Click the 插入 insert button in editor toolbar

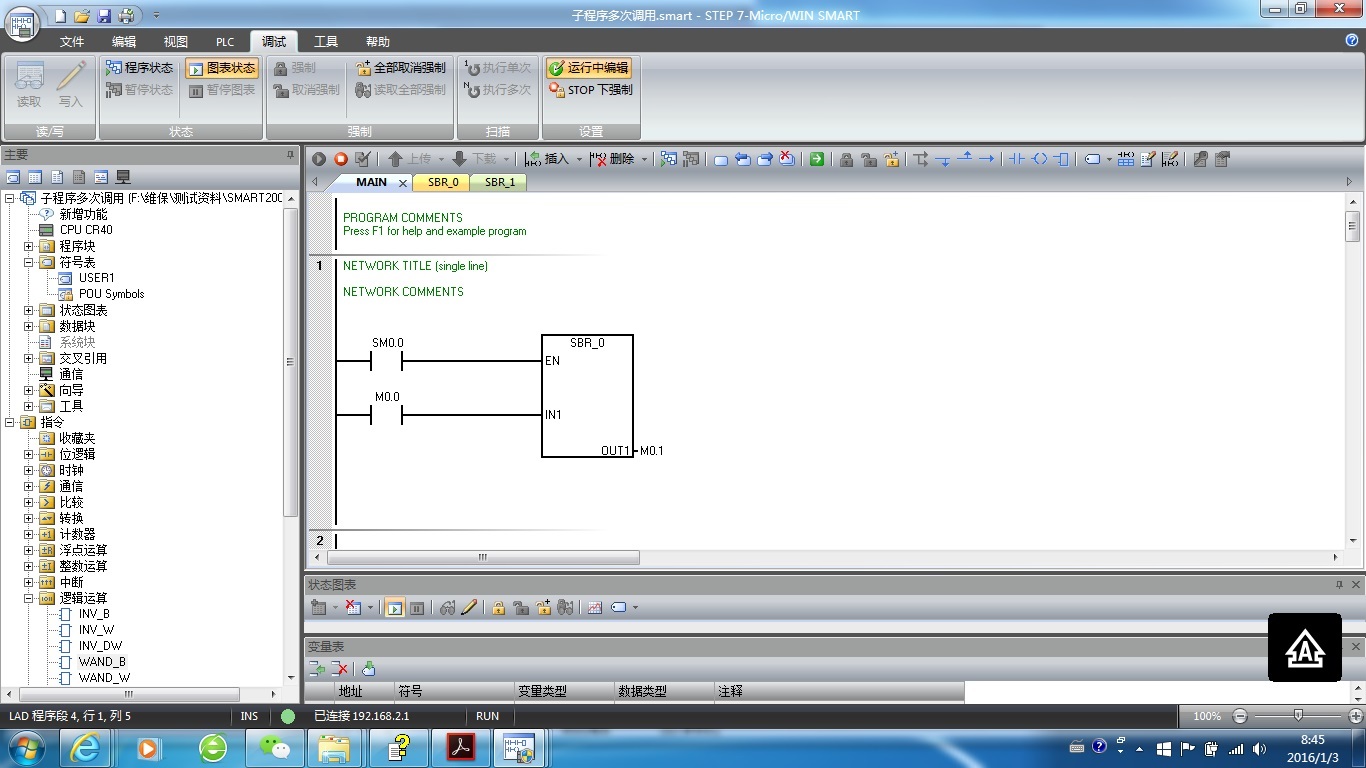pyautogui.click(x=547, y=159)
